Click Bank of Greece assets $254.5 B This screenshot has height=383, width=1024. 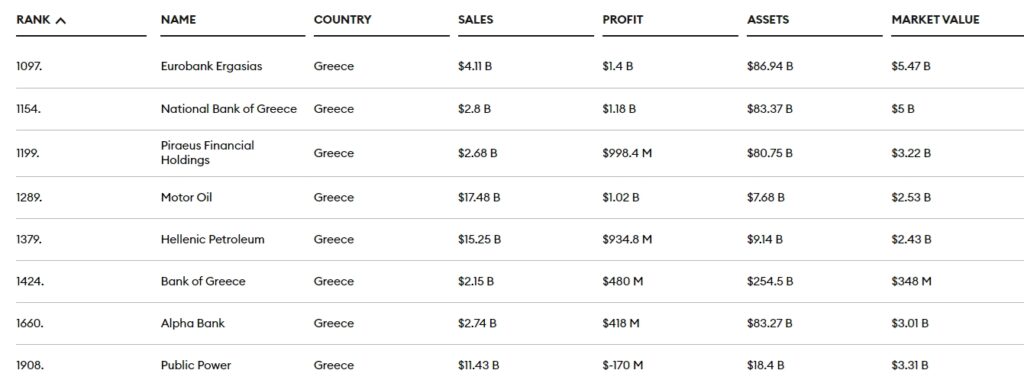[769, 281]
